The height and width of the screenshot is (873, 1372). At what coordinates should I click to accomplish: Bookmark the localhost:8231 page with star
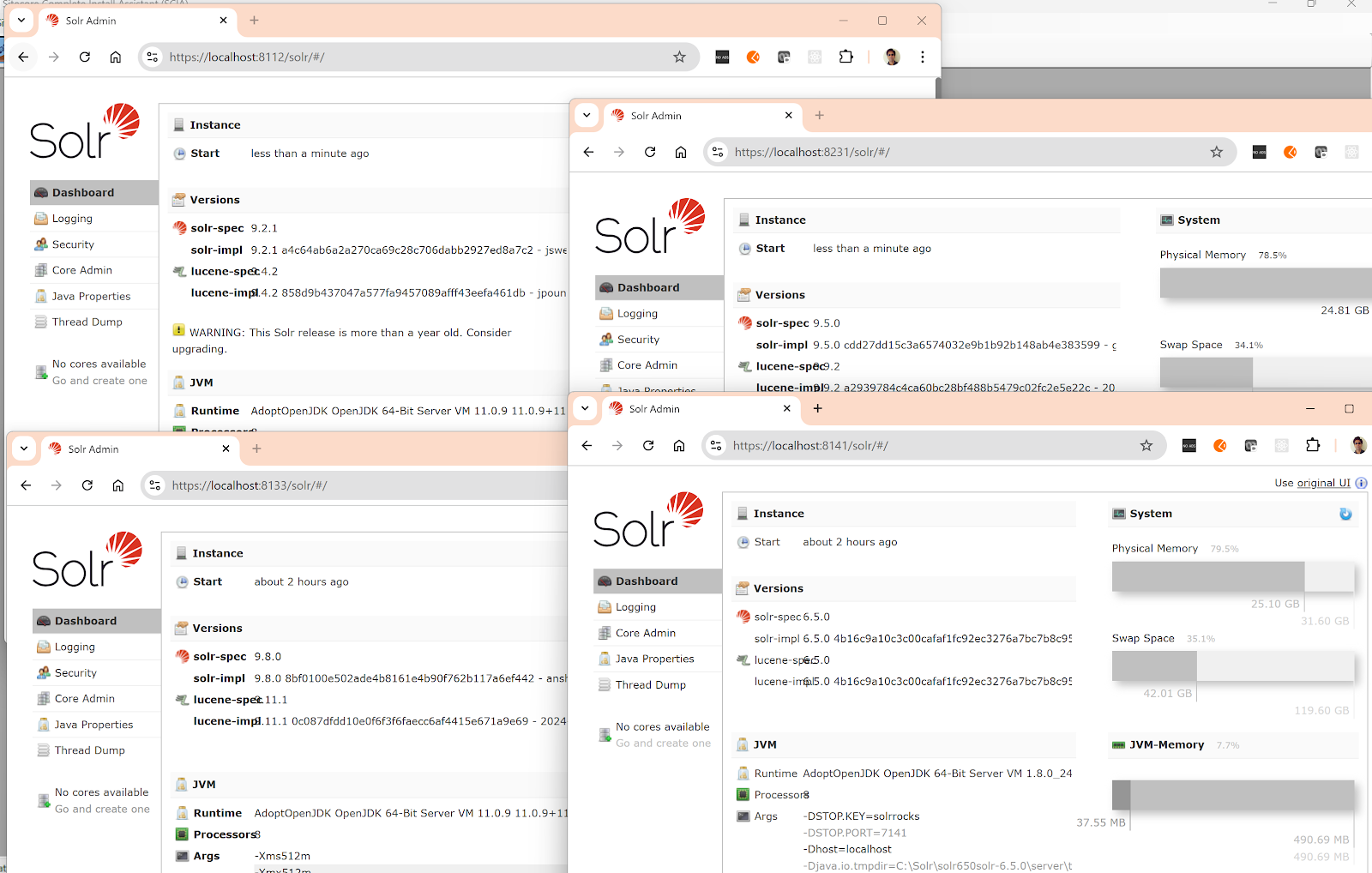pyautogui.click(x=1216, y=152)
